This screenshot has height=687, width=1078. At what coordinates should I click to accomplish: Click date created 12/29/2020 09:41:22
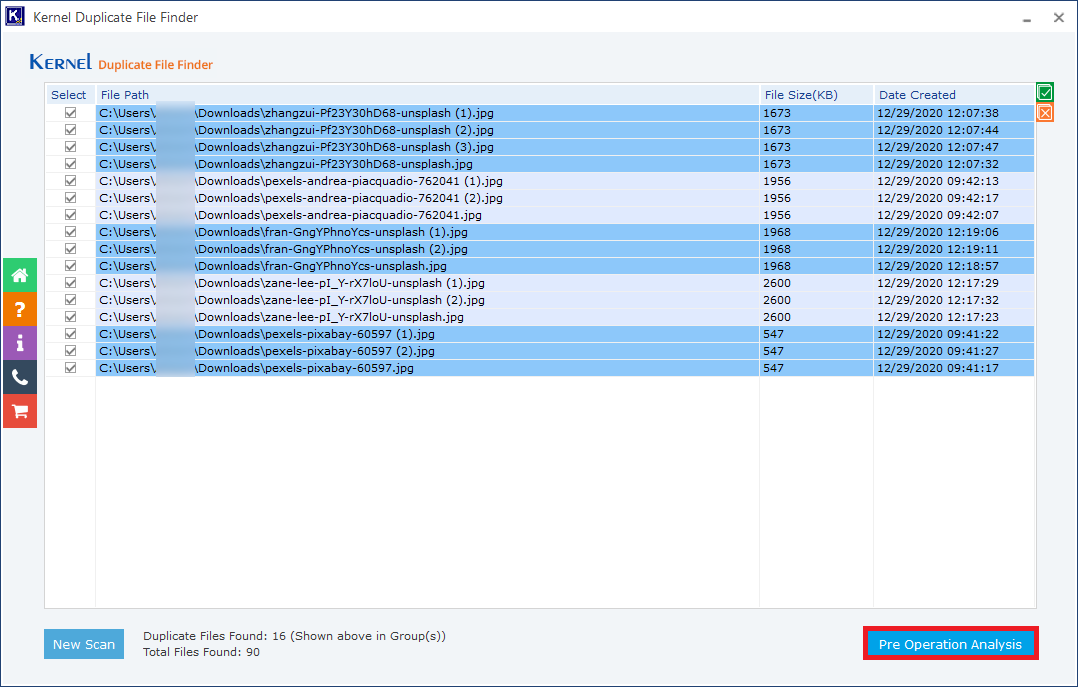[938, 334]
